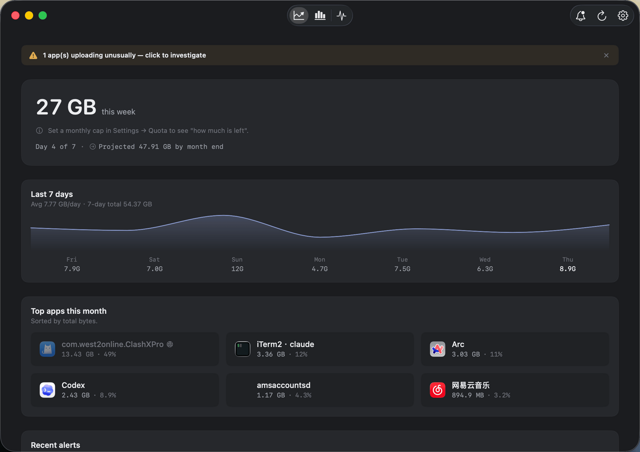Select the Thu 8.9G day in chart
The image size is (640, 452).
568,264
